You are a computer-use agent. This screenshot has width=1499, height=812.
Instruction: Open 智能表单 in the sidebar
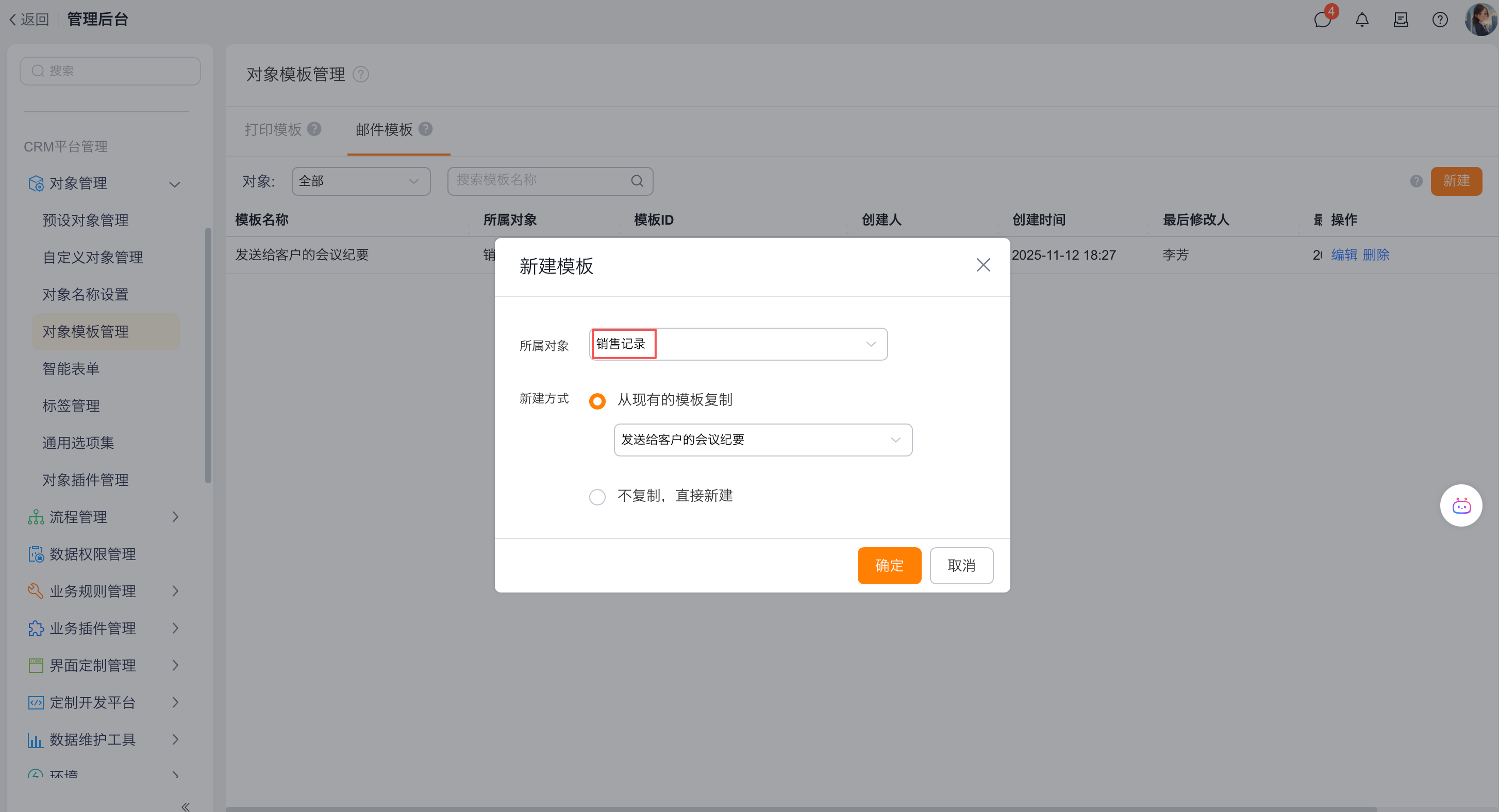(71, 369)
